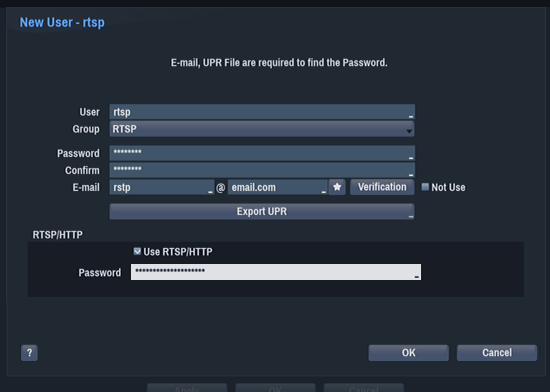This screenshot has width=550, height=392.
Task: Uncheck the Use RTSP/HTTP checkbox
Action: (137, 251)
